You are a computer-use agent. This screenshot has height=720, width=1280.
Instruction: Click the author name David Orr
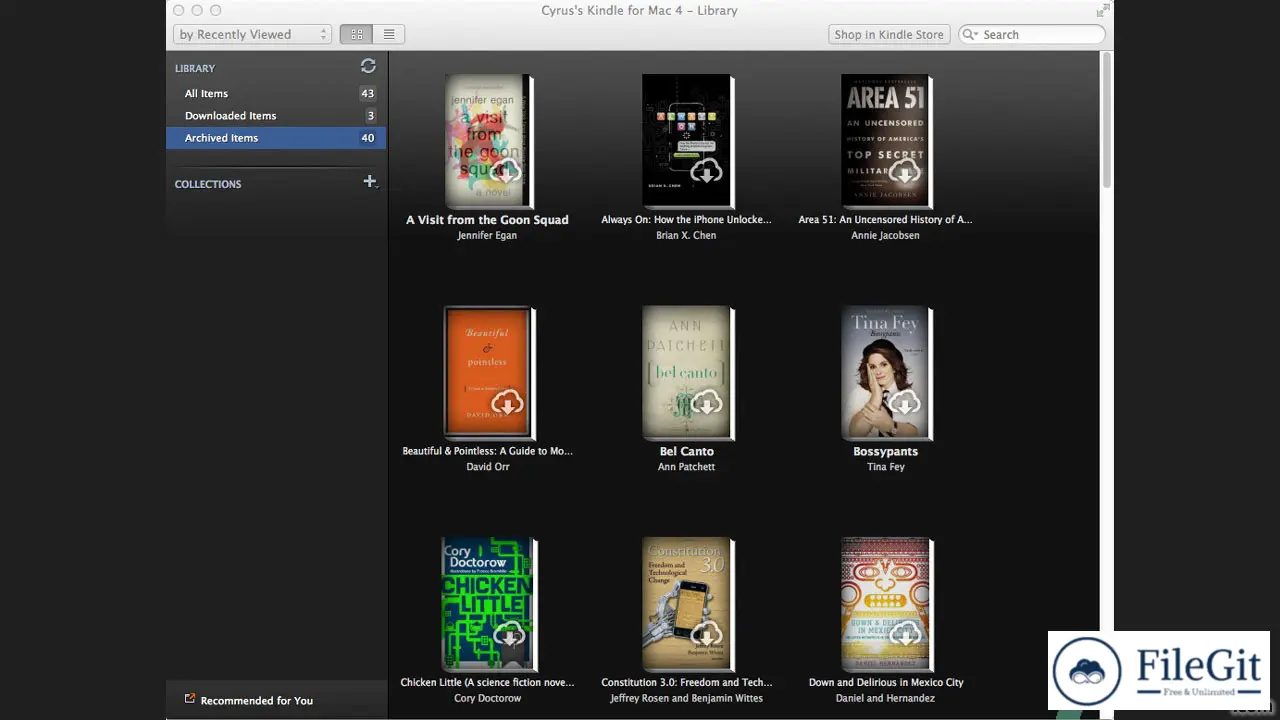pos(487,467)
